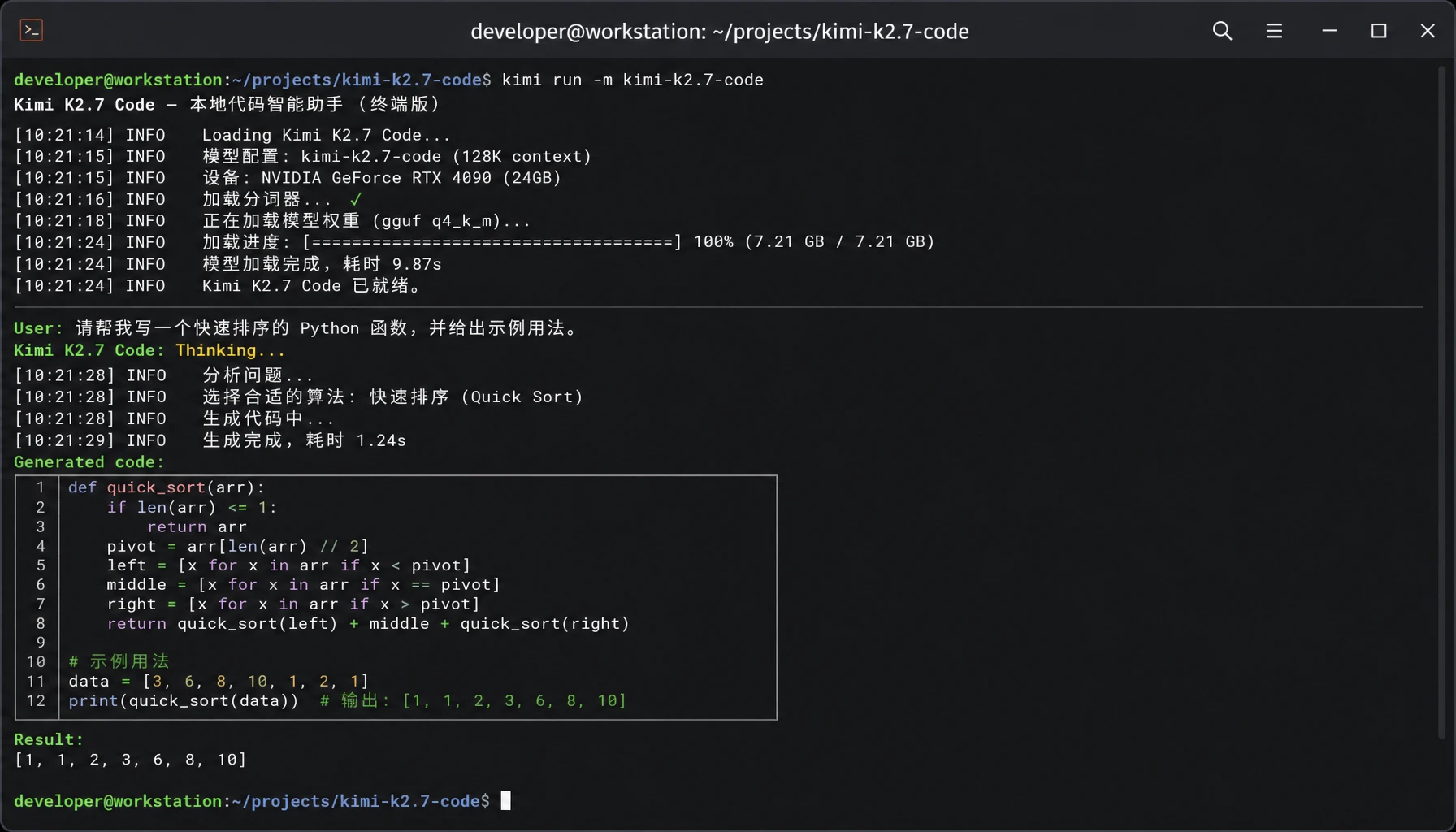1456x832 pixels.
Task: Click the device line 'NVIDIA GeForce RTX 4090 (24GB)'
Action: [x=411, y=177]
